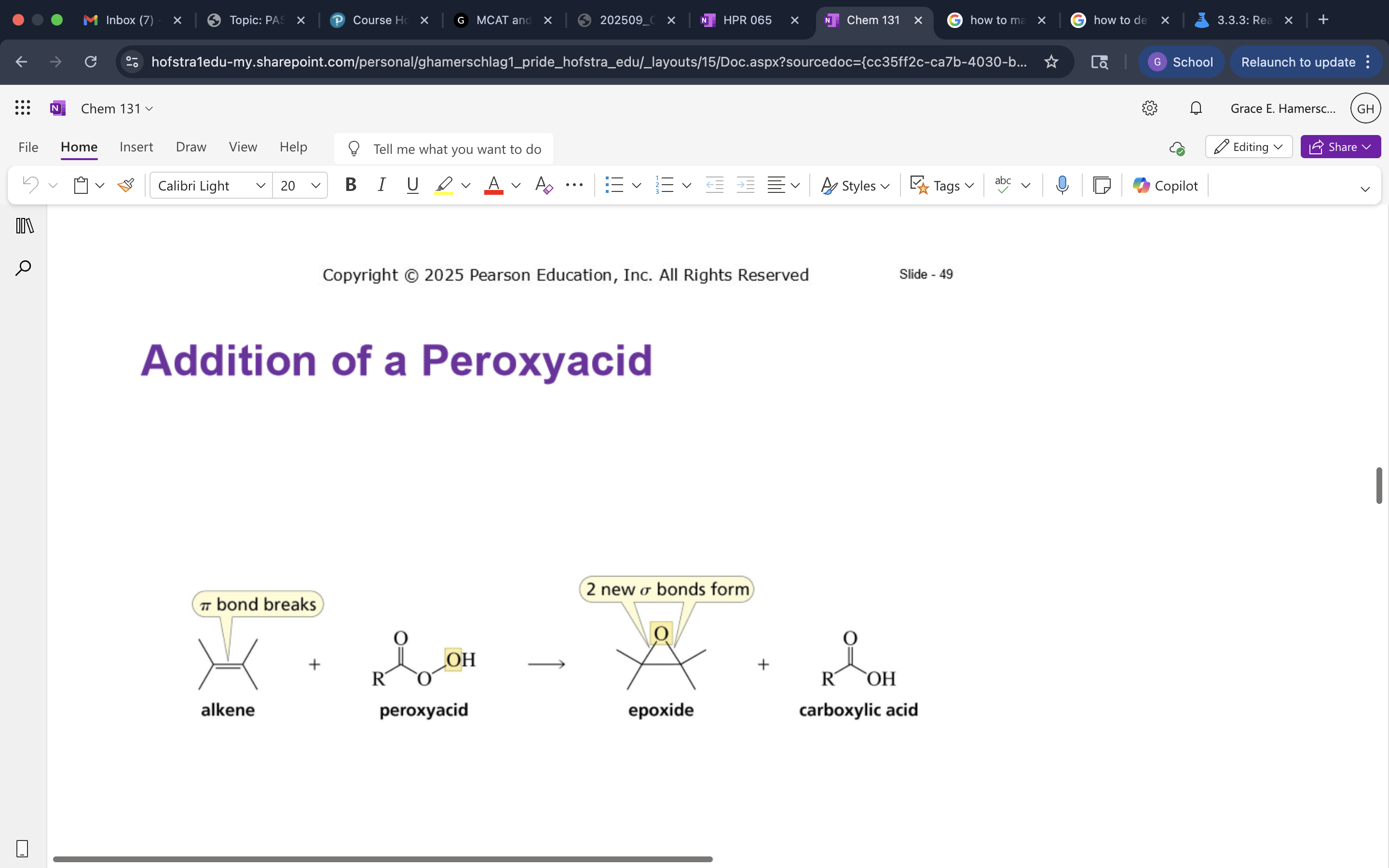The image size is (1389, 868).
Task: Open the notifications bell
Action: (x=1196, y=108)
